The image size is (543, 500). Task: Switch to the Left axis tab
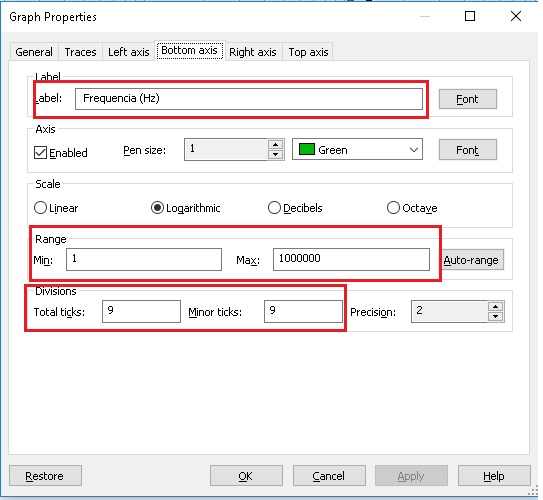click(x=128, y=52)
